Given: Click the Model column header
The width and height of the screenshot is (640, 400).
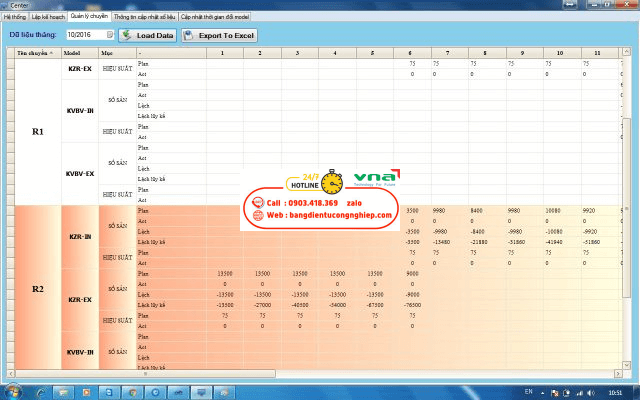Looking at the screenshot, I should coord(72,52).
